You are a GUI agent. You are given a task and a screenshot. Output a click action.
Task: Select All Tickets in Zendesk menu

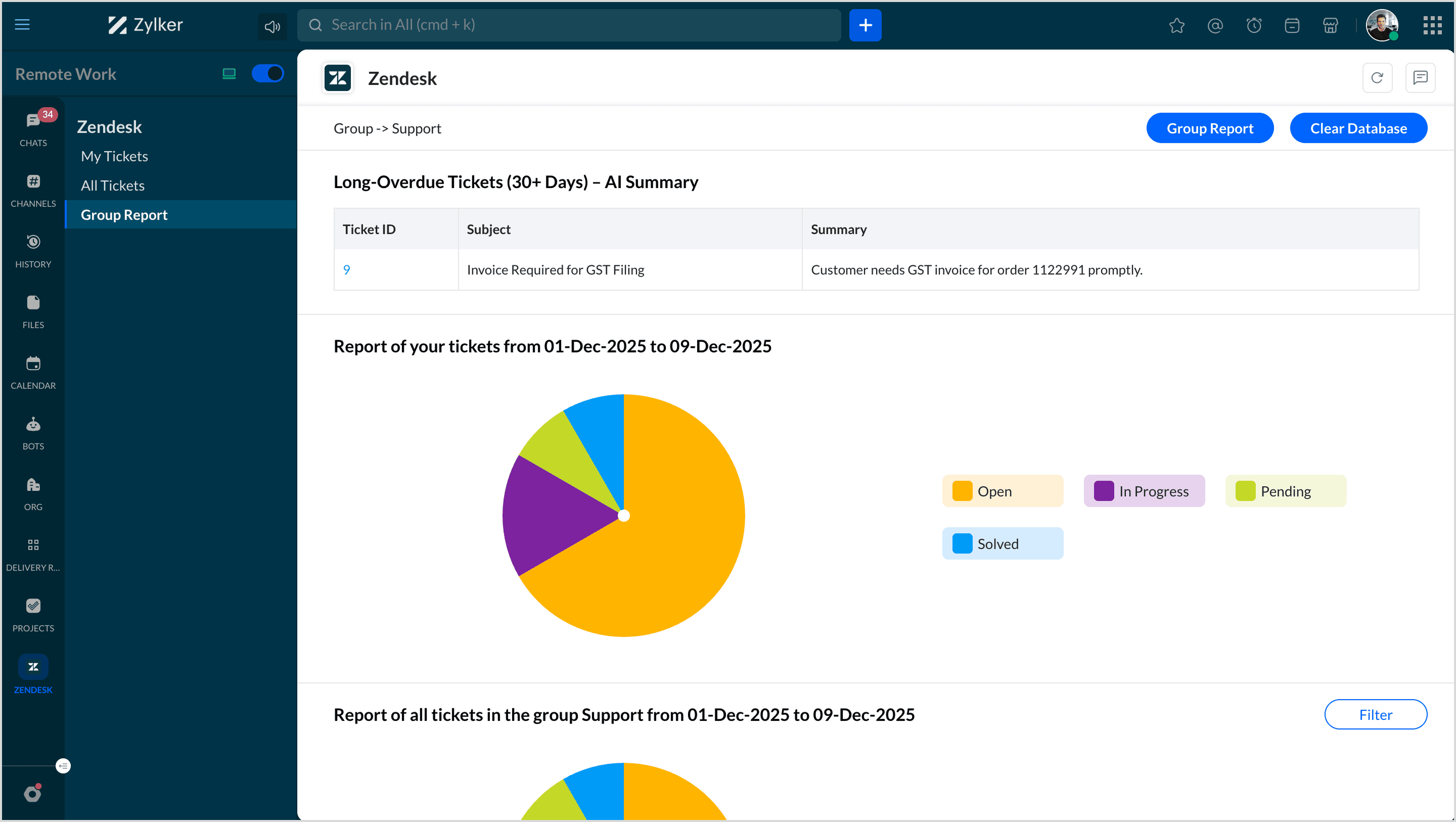pos(112,186)
